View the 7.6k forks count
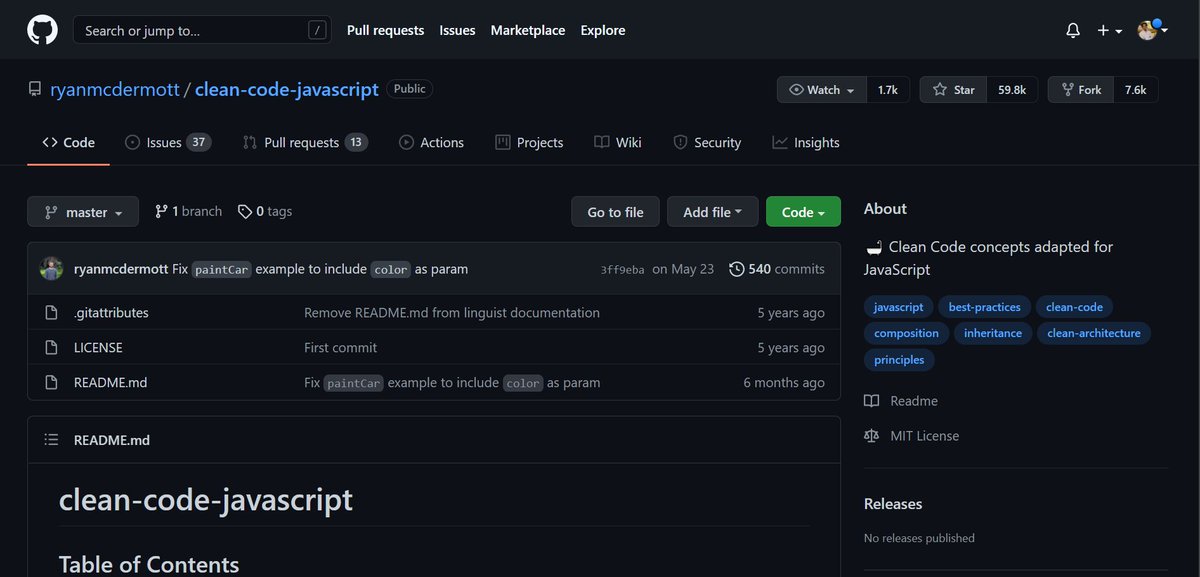Screen dimensions: 1200x577 [x=1136, y=89]
